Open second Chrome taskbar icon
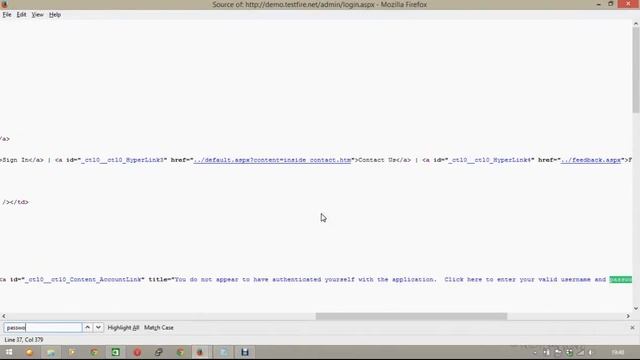640x360 pixels. click(180, 352)
